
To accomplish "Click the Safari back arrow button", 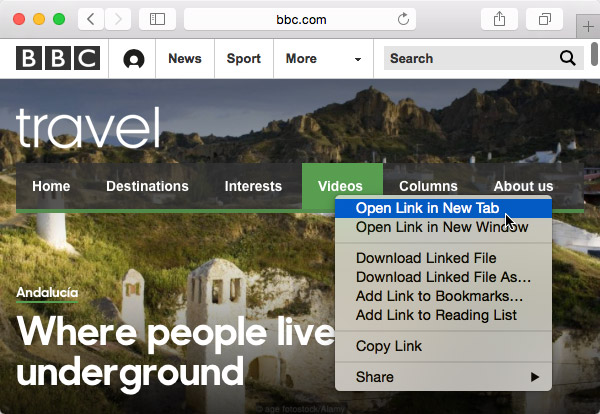I will [90, 19].
